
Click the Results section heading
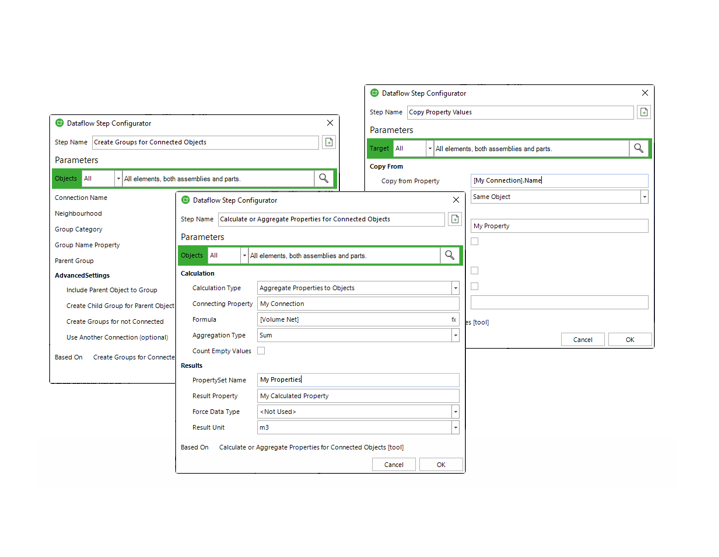click(x=191, y=365)
